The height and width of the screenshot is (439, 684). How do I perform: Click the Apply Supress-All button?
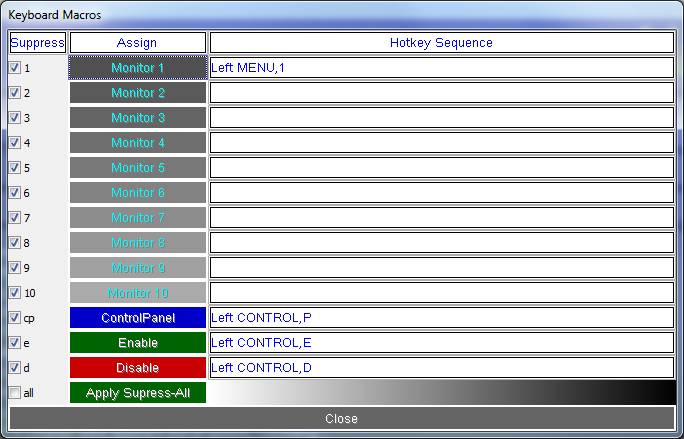(138, 393)
